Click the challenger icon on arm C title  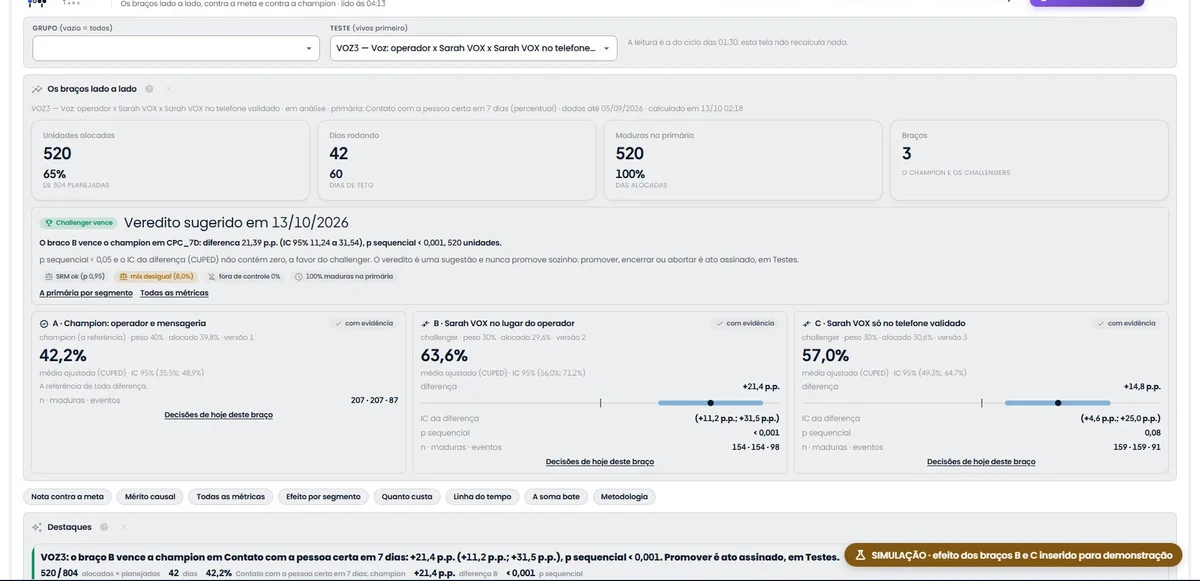coord(807,324)
